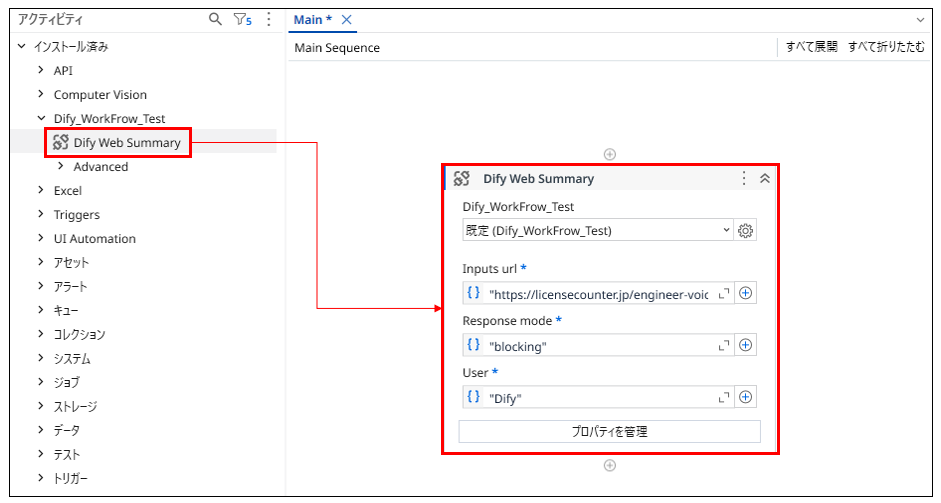Add activity above Dify Web Summary
The height and width of the screenshot is (503, 941).
click(x=610, y=154)
